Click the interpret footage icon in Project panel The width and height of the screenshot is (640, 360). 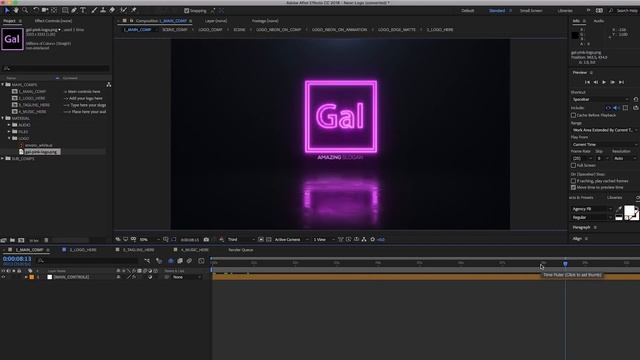[4, 240]
